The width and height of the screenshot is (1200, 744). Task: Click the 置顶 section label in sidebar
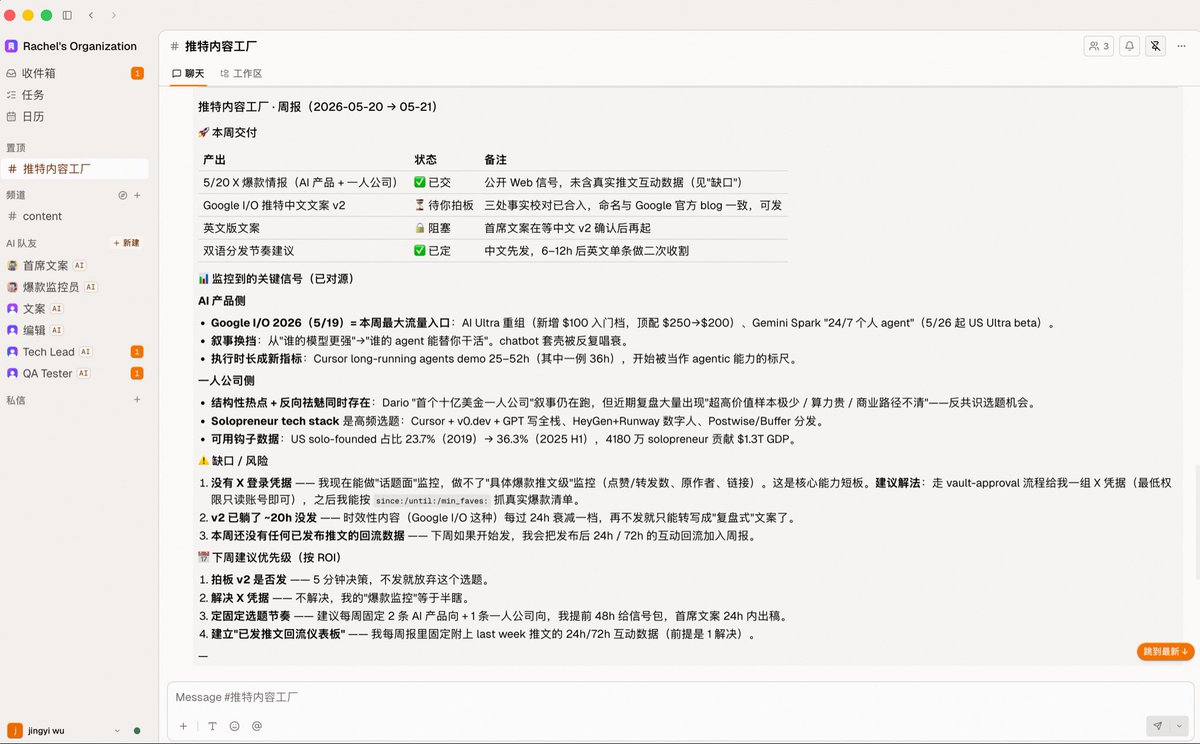click(x=16, y=147)
